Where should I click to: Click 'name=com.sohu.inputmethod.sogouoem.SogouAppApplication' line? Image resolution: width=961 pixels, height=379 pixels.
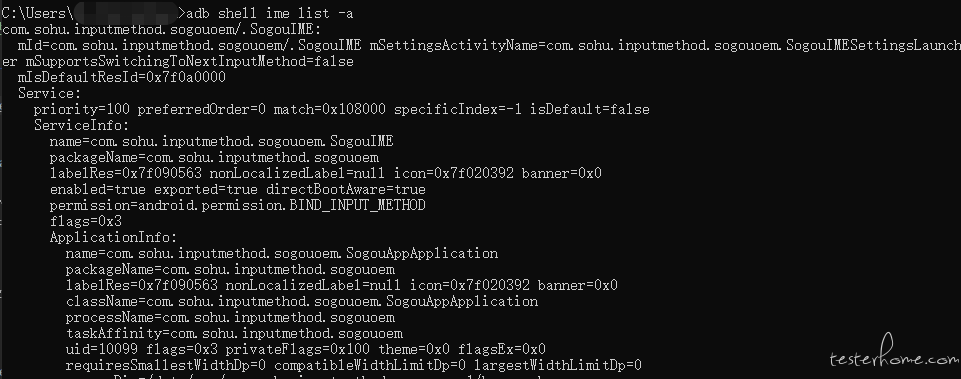tap(281, 253)
